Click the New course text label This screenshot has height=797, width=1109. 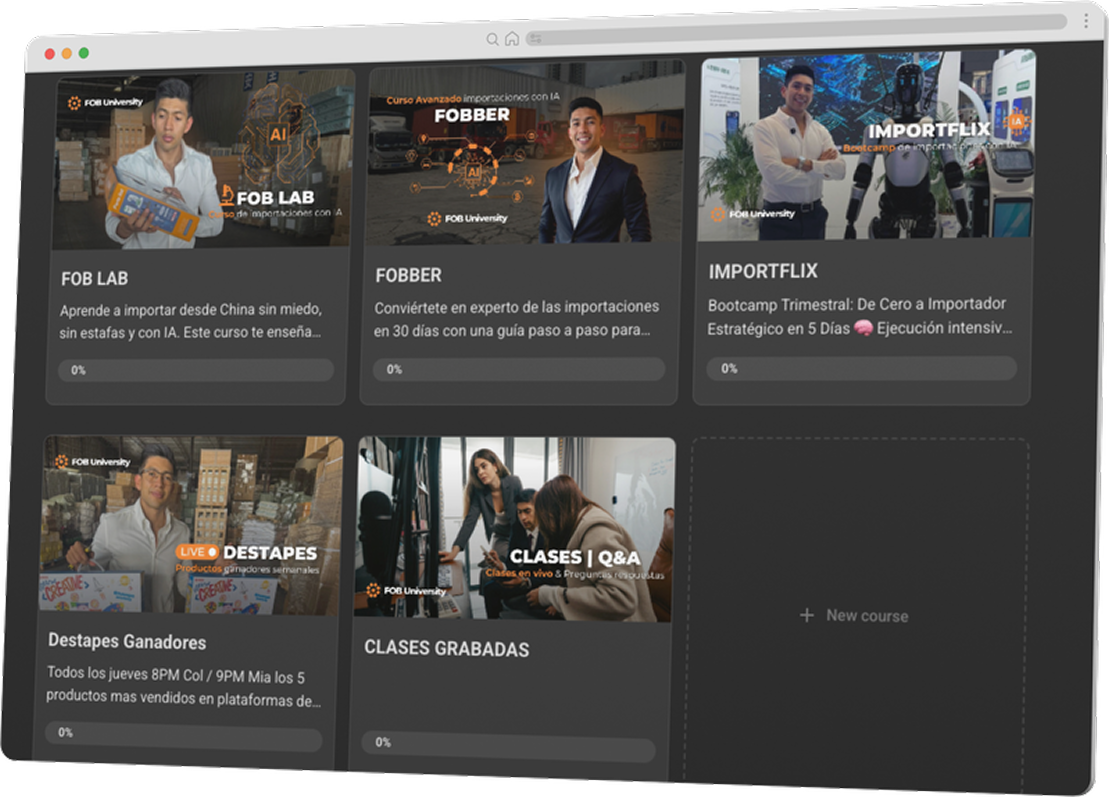pyautogui.click(x=867, y=616)
